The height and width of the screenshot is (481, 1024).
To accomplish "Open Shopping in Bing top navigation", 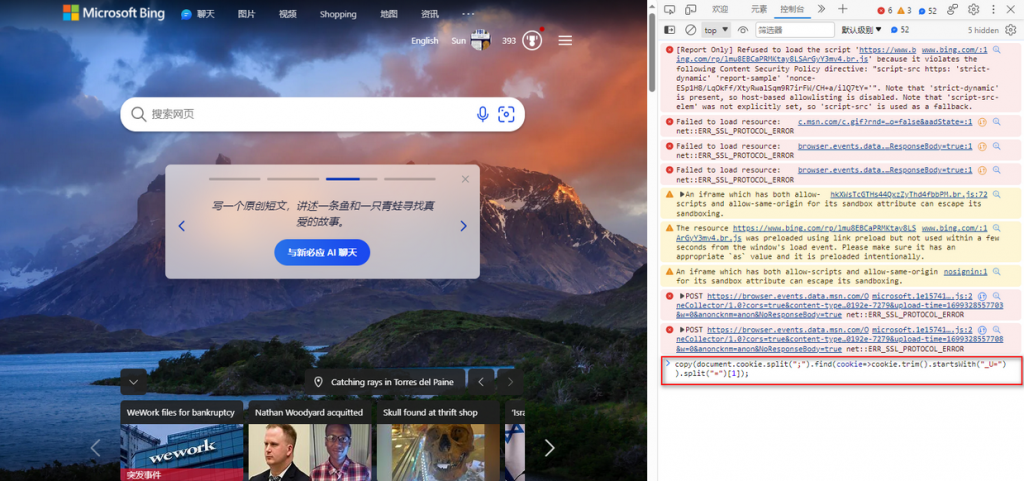I will pyautogui.click(x=338, y=14).
